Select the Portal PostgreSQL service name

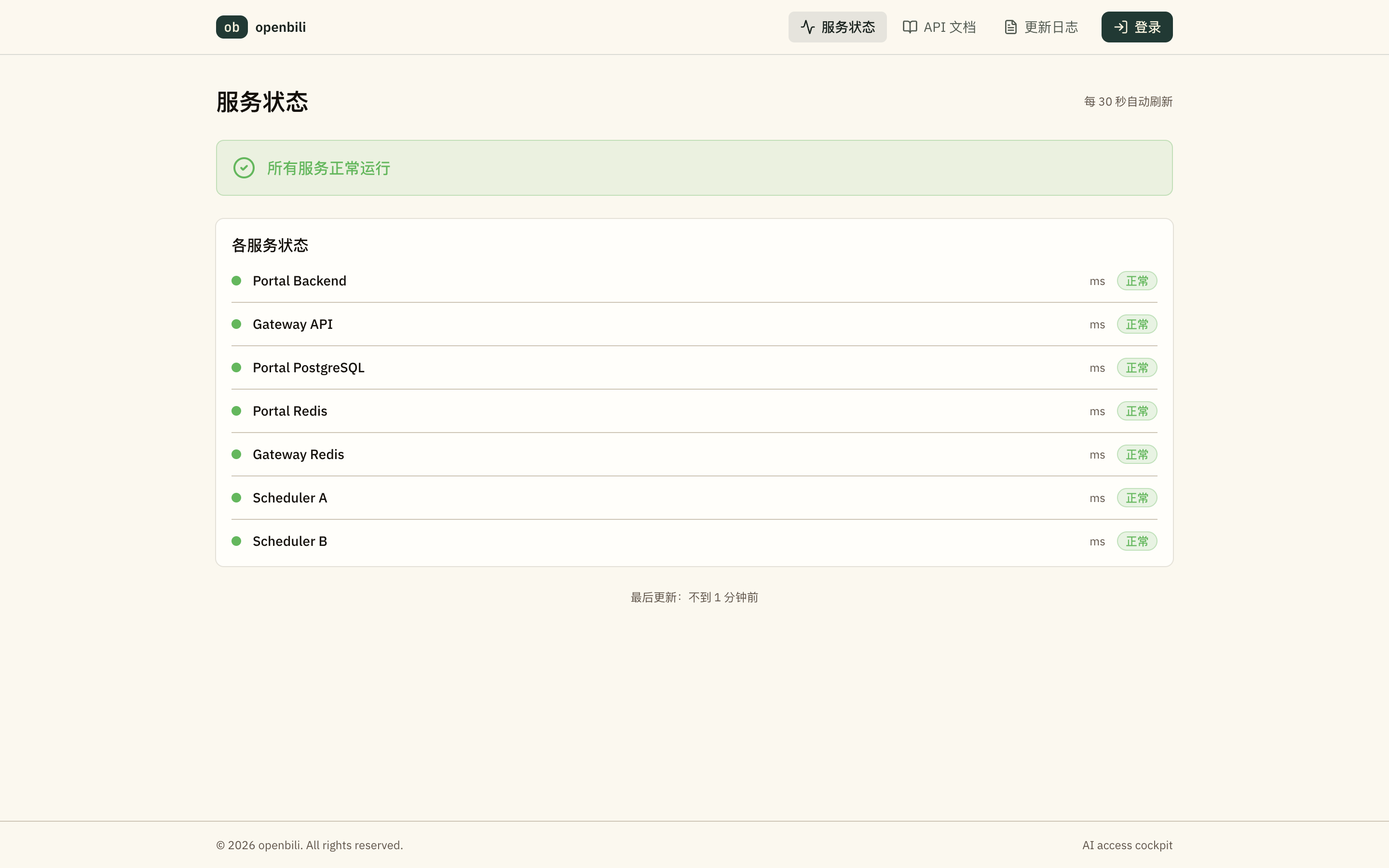pyautogui.click(x=308, y=367)
